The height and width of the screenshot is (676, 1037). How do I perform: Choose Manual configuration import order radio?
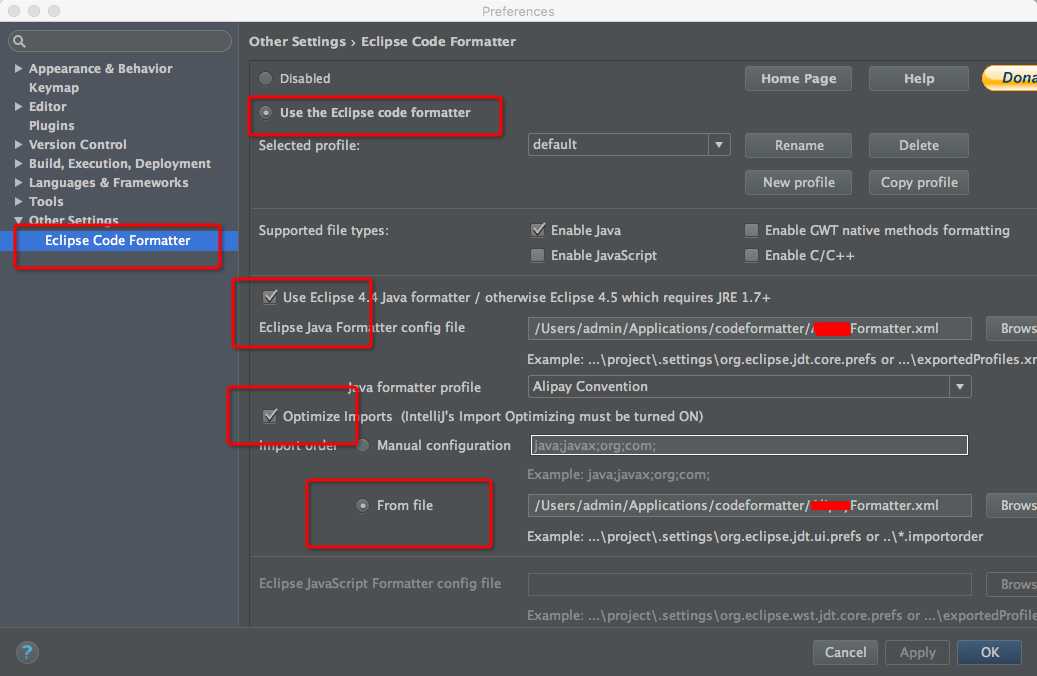click(362, 445)
